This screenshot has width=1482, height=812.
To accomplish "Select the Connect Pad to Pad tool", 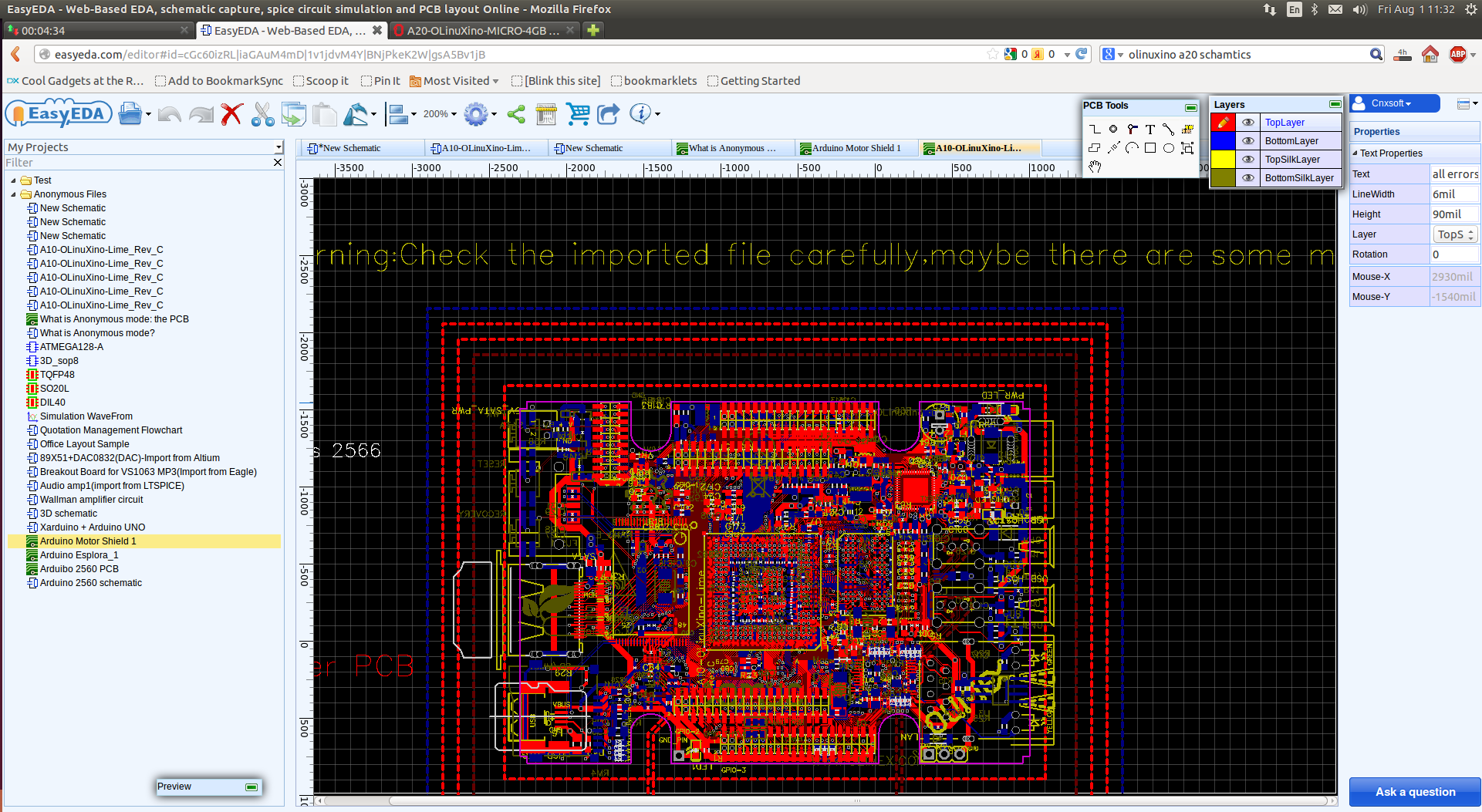I will point(1169,129).
